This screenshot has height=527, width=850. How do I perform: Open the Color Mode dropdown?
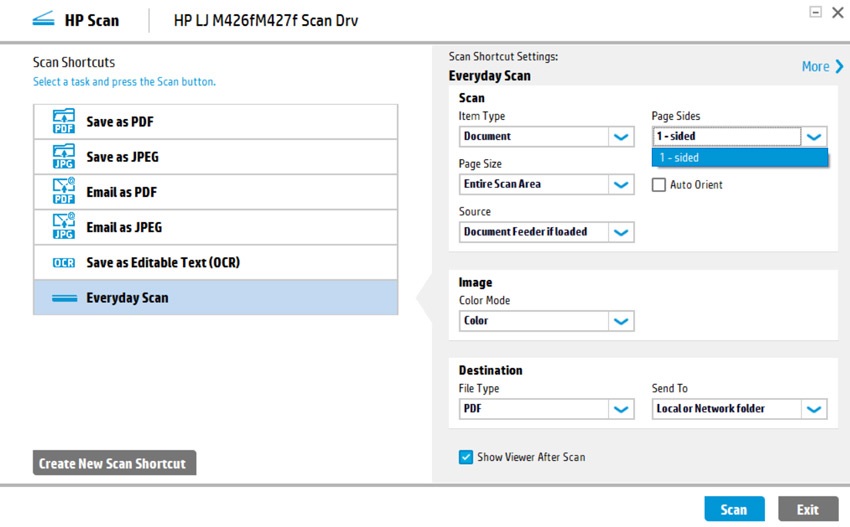point(621,321)
